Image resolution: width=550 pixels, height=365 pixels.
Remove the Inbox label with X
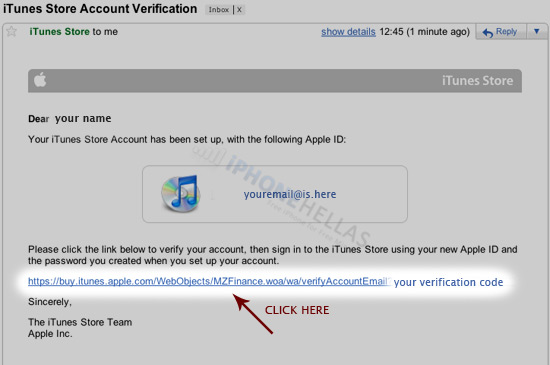pos(239,9)
